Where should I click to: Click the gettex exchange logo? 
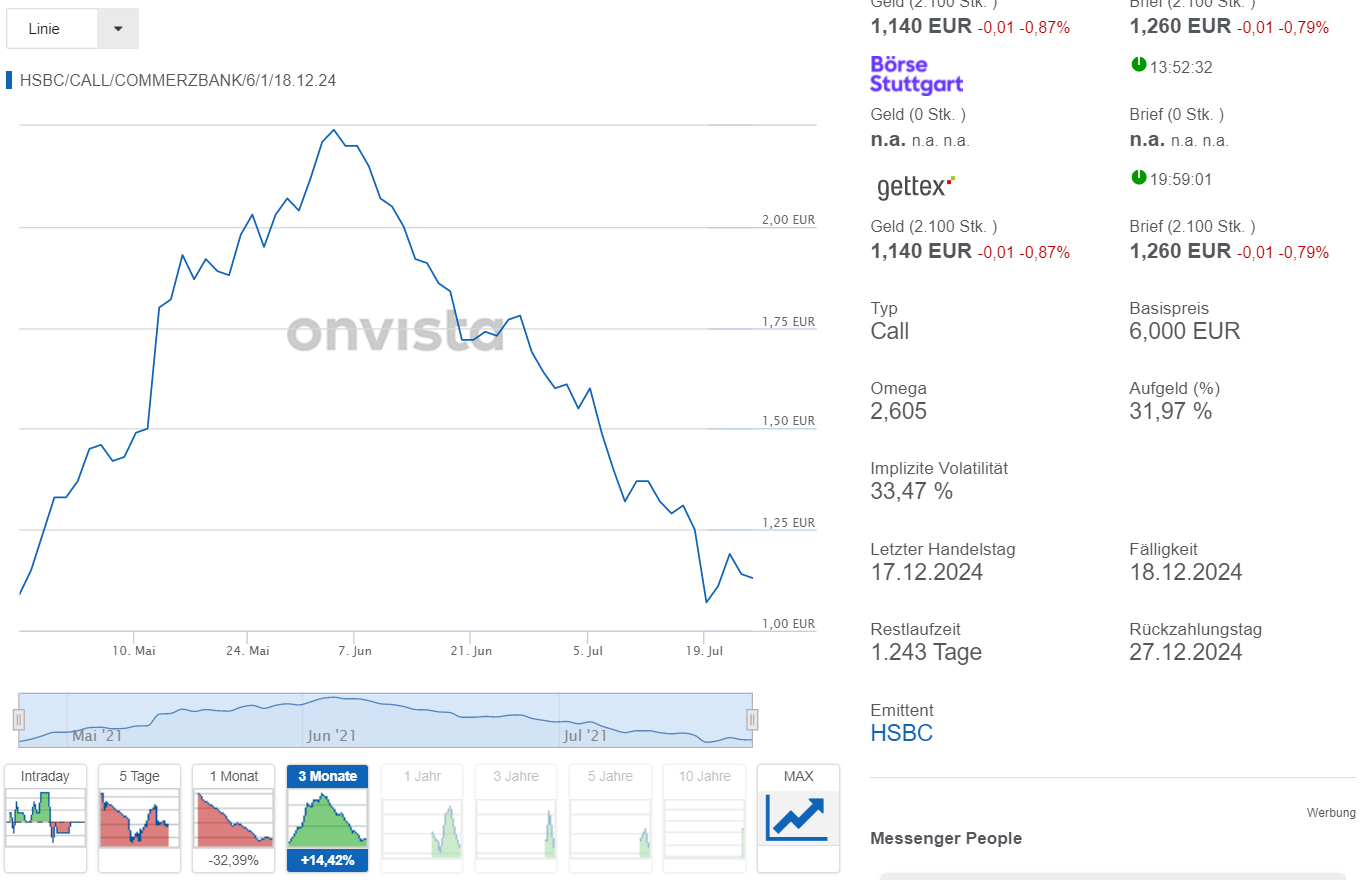click(911, 185)
